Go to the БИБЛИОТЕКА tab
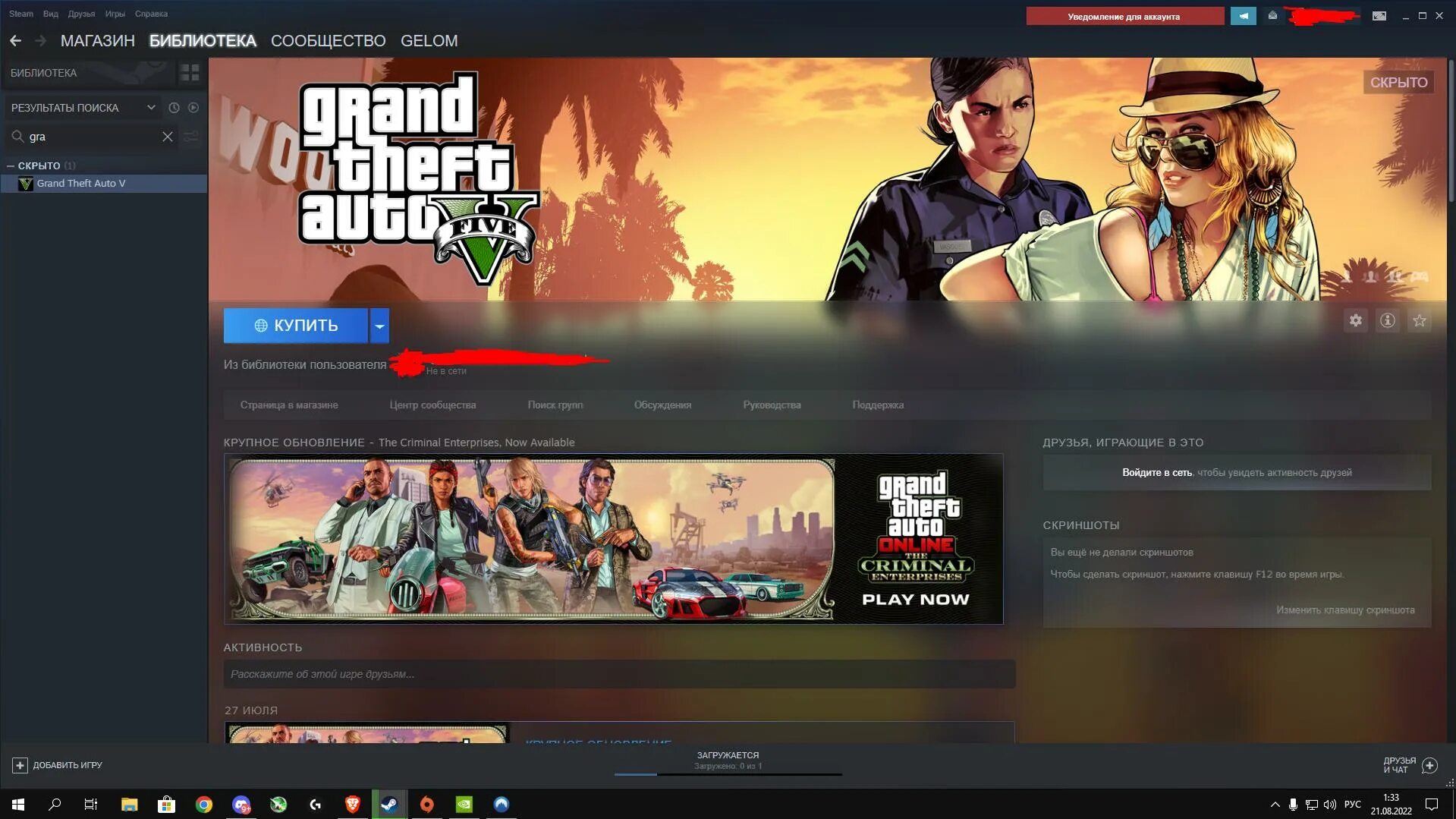 click(203, 41)
